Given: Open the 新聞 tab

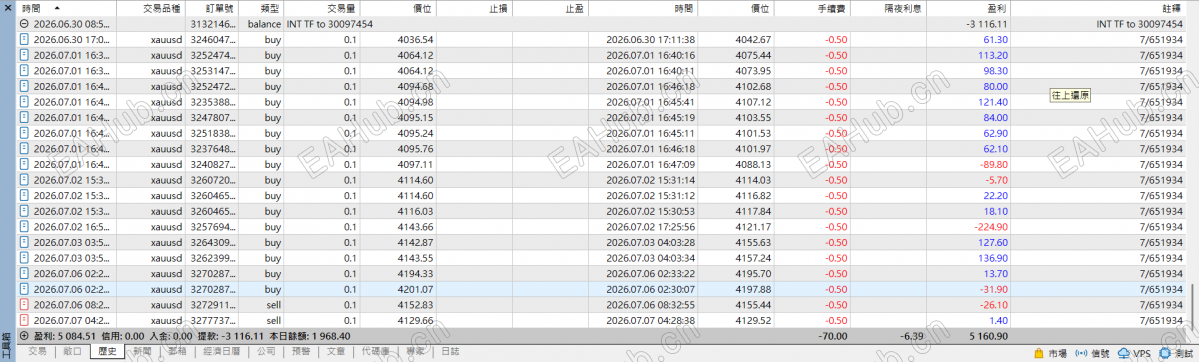Looking at the screenshot, I should click(x=141, y=352).
